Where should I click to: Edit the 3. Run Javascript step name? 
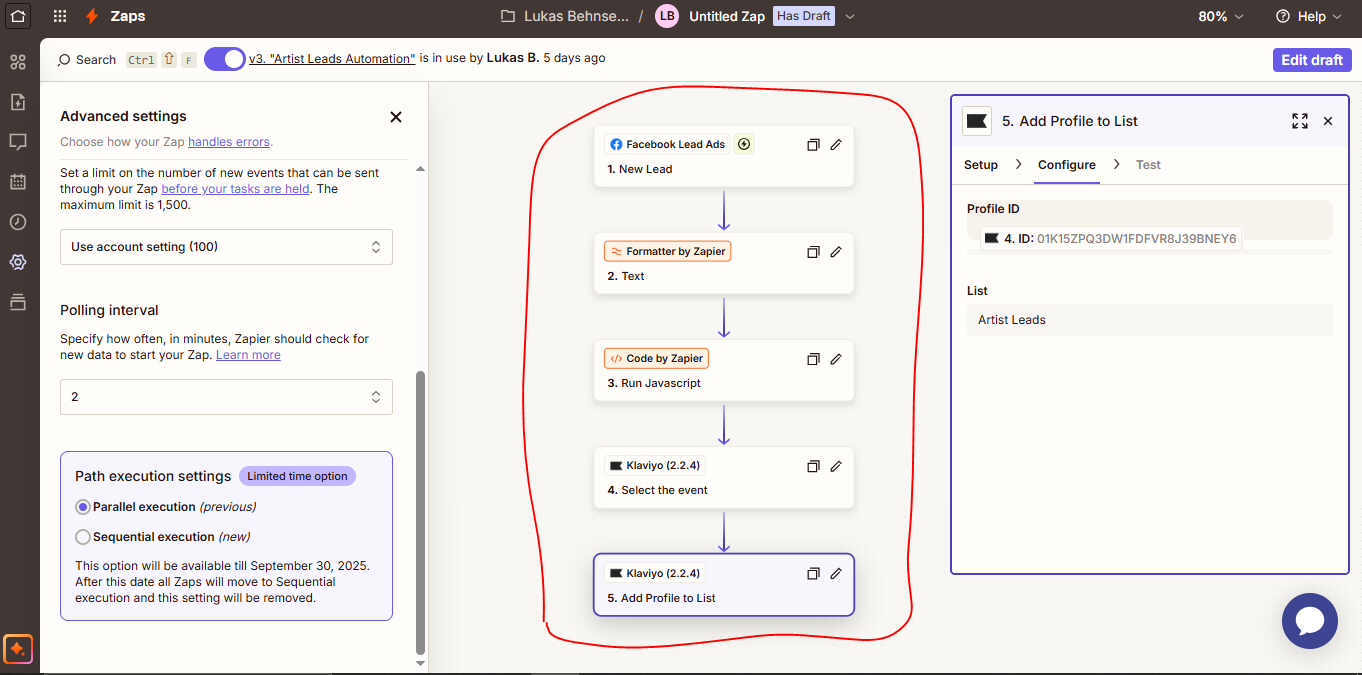coord(836,359)
